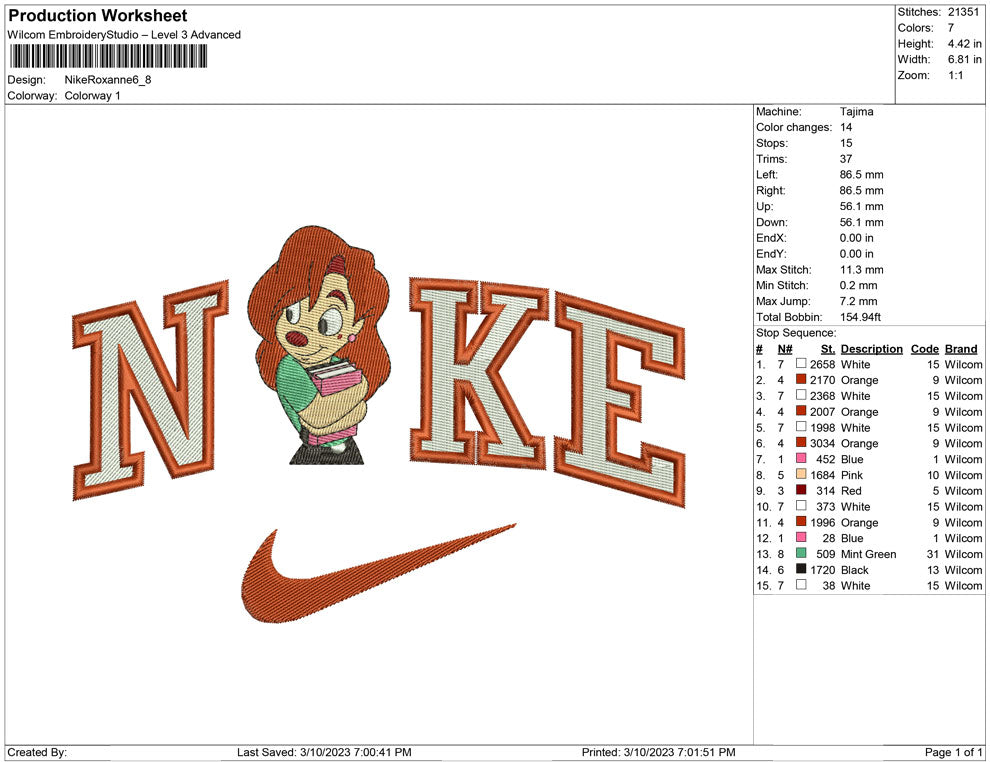Click the Zoom value '1:1'
Viewport: 990px width, 762px height.
(x=955, y=75)
